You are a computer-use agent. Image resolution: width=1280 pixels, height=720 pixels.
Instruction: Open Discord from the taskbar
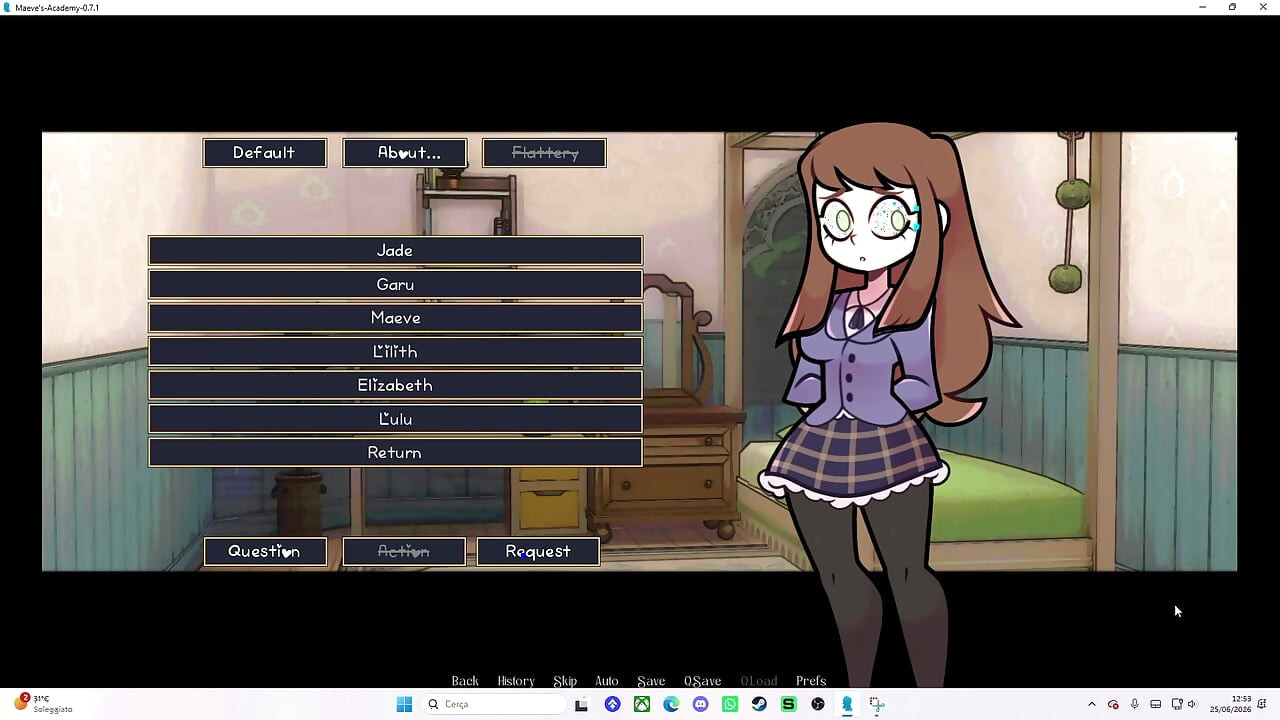(700, 704)
